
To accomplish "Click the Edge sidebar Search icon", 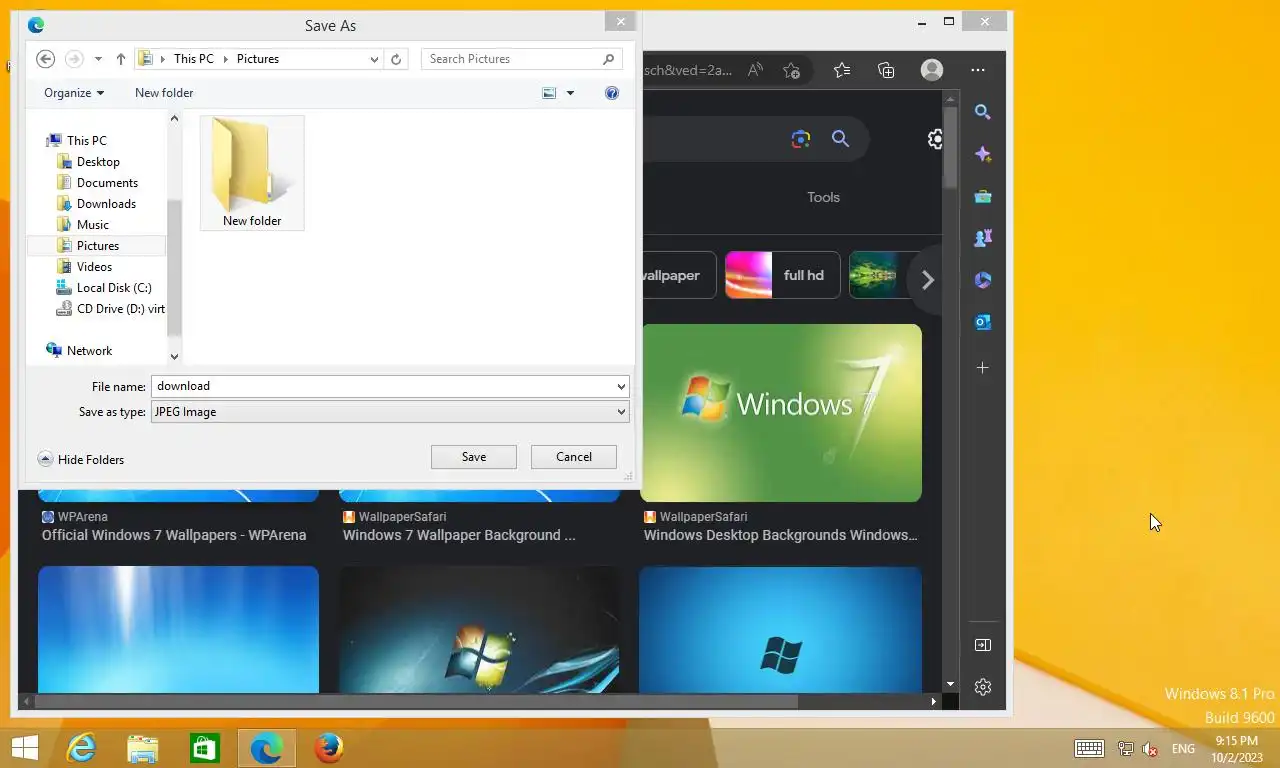I will [x=983, y=113].
